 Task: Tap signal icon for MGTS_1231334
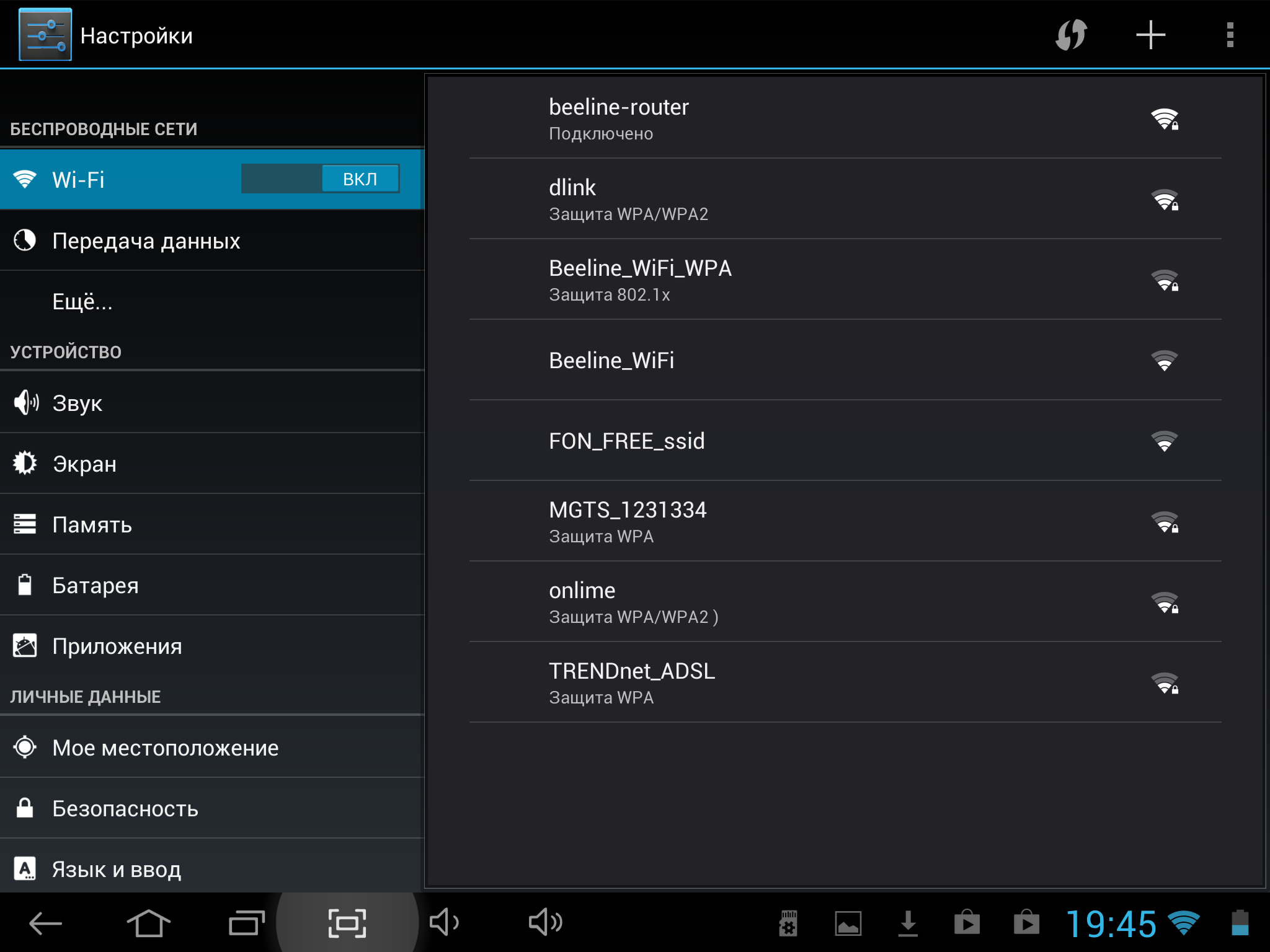click(1165, 522)
